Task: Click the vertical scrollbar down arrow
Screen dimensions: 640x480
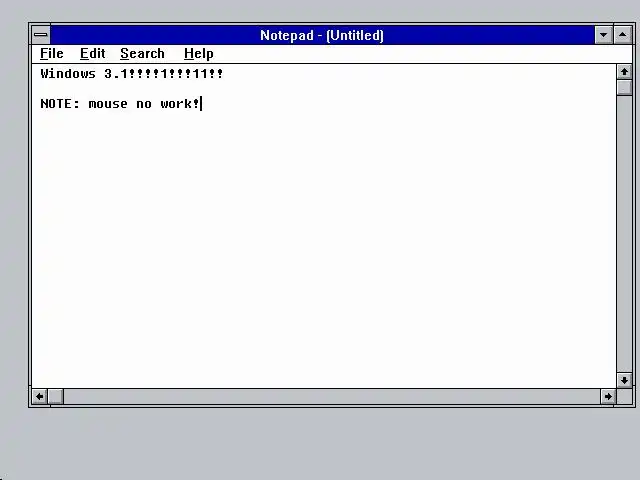Action: coord(624,380)
